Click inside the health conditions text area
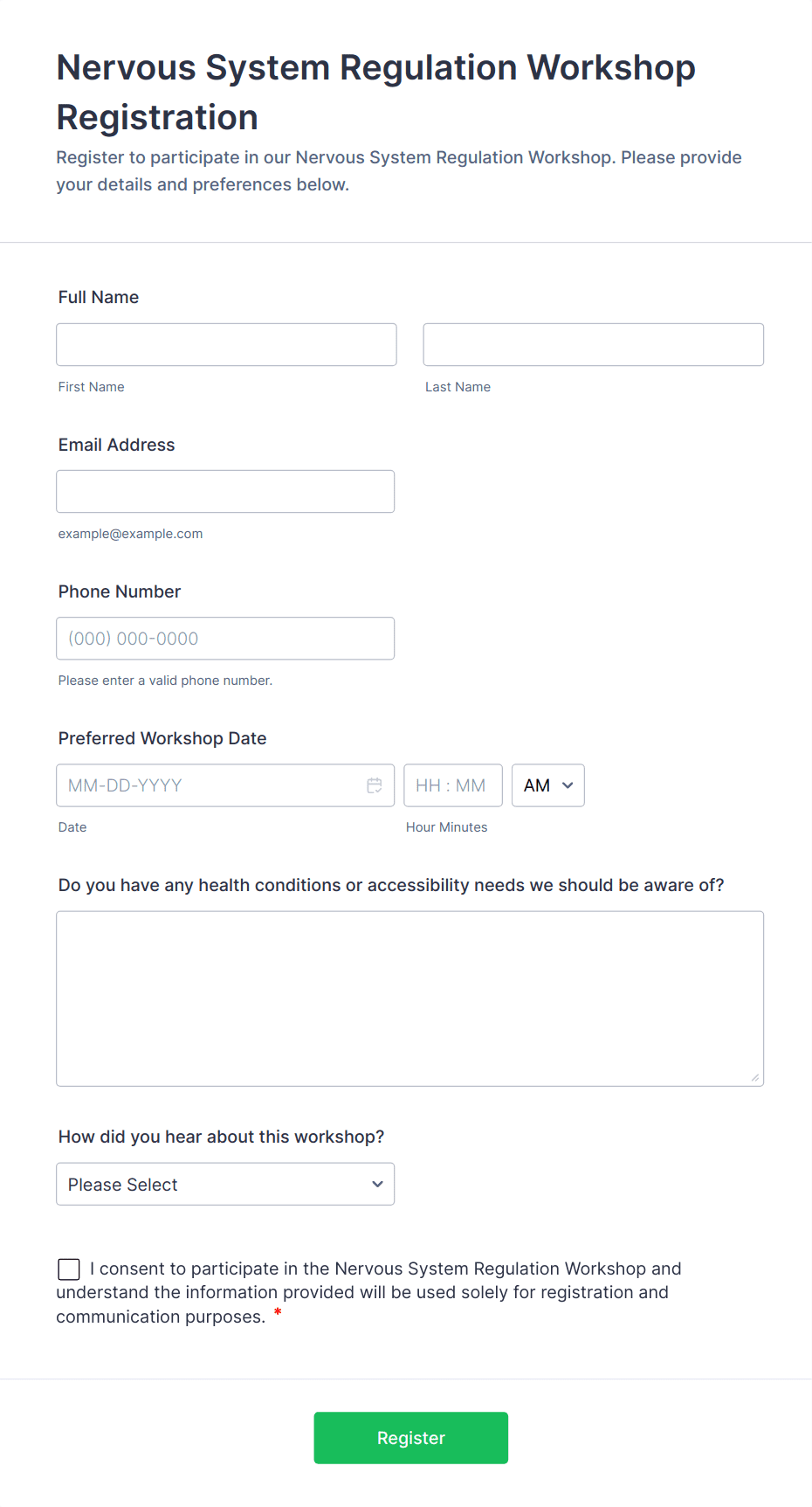Image resolution: width=812 pixels, height=1507 pixels. [x=409, y=999]
